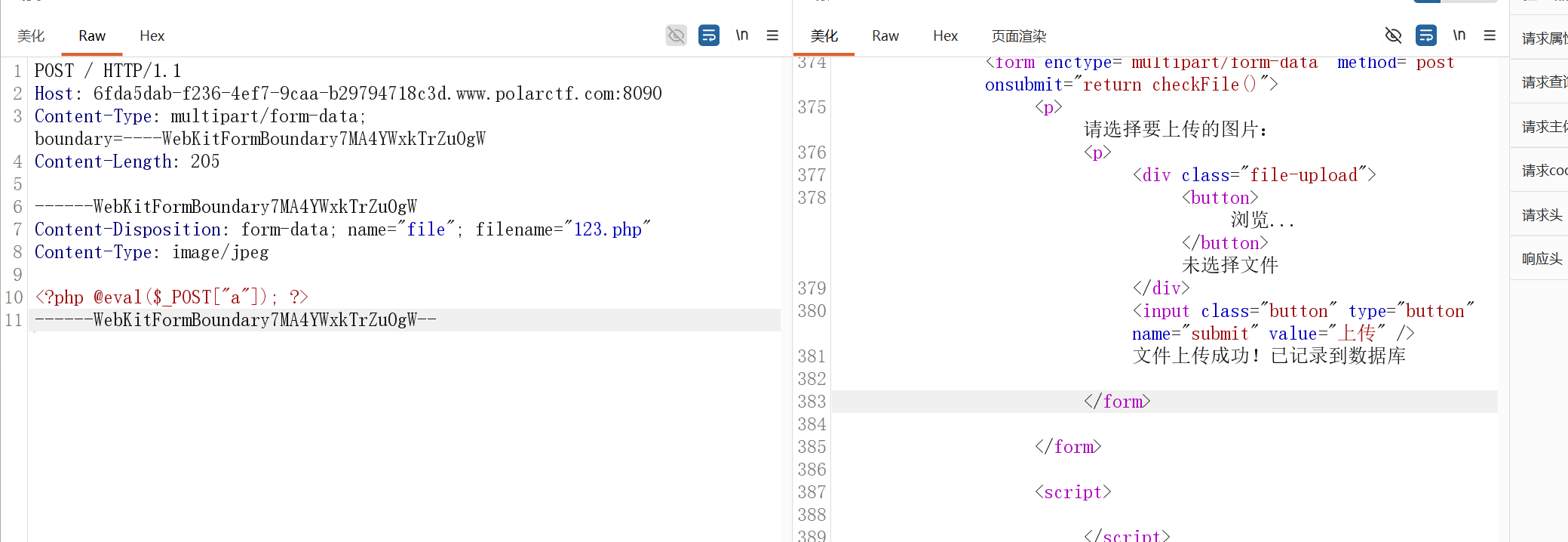Toggle newline \n display in response panel
1568x542 pixels.
[x=1459, y=35]
